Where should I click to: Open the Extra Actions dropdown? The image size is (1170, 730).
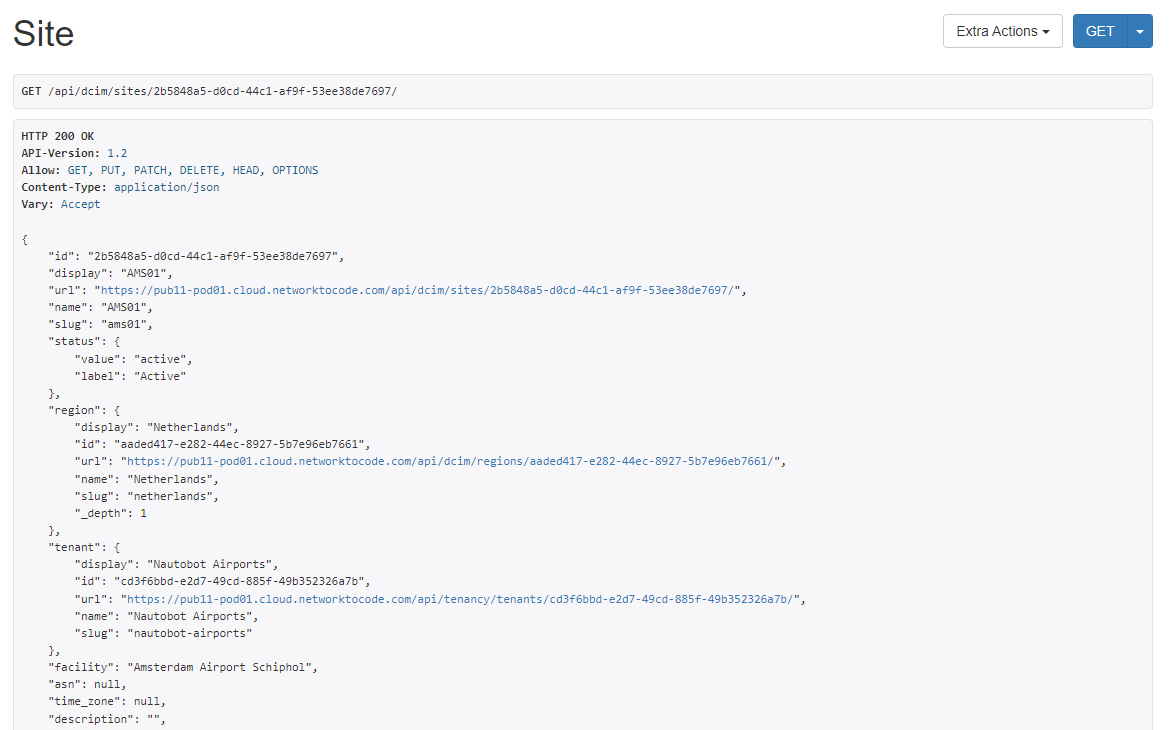(x=1002, y=31)
